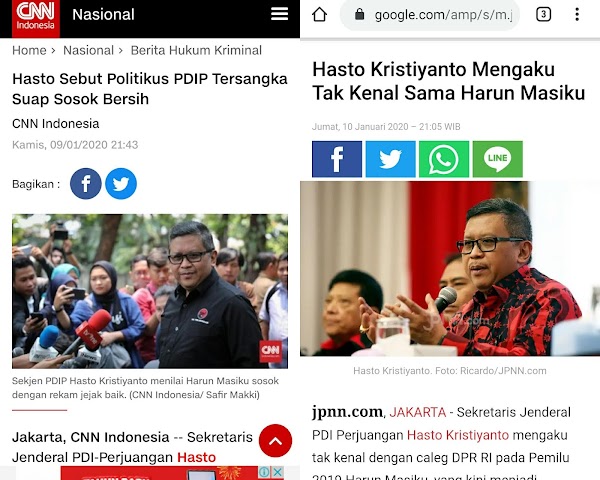Close the bottom advertisement banner

coord(278,472)
